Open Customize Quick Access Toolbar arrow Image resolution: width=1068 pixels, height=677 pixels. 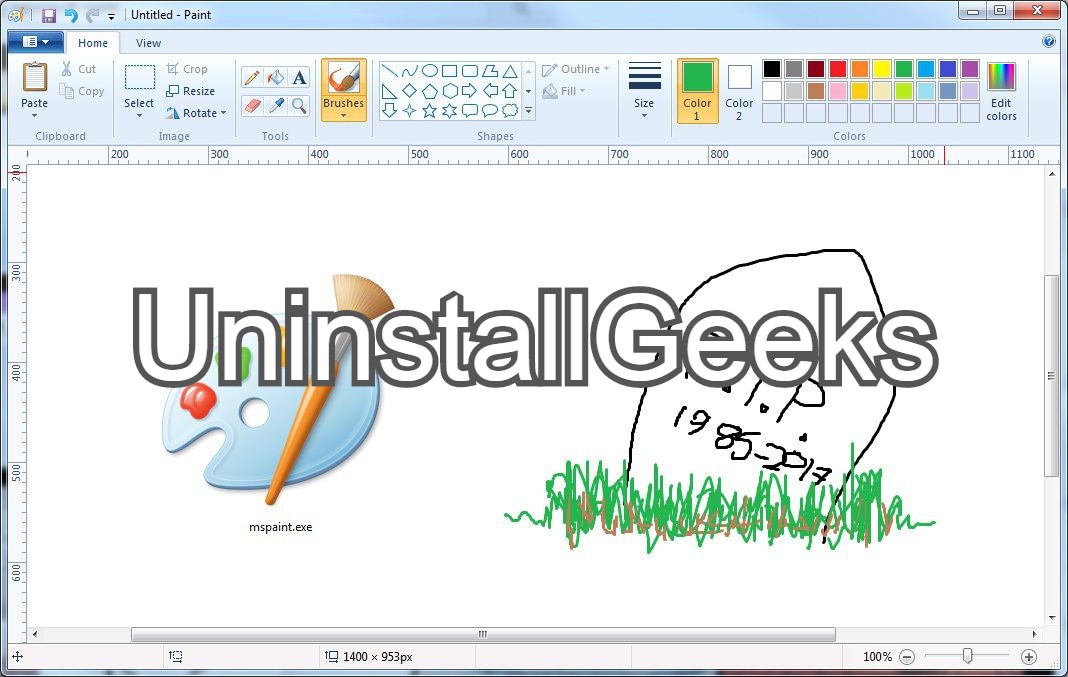coord(111,16)
